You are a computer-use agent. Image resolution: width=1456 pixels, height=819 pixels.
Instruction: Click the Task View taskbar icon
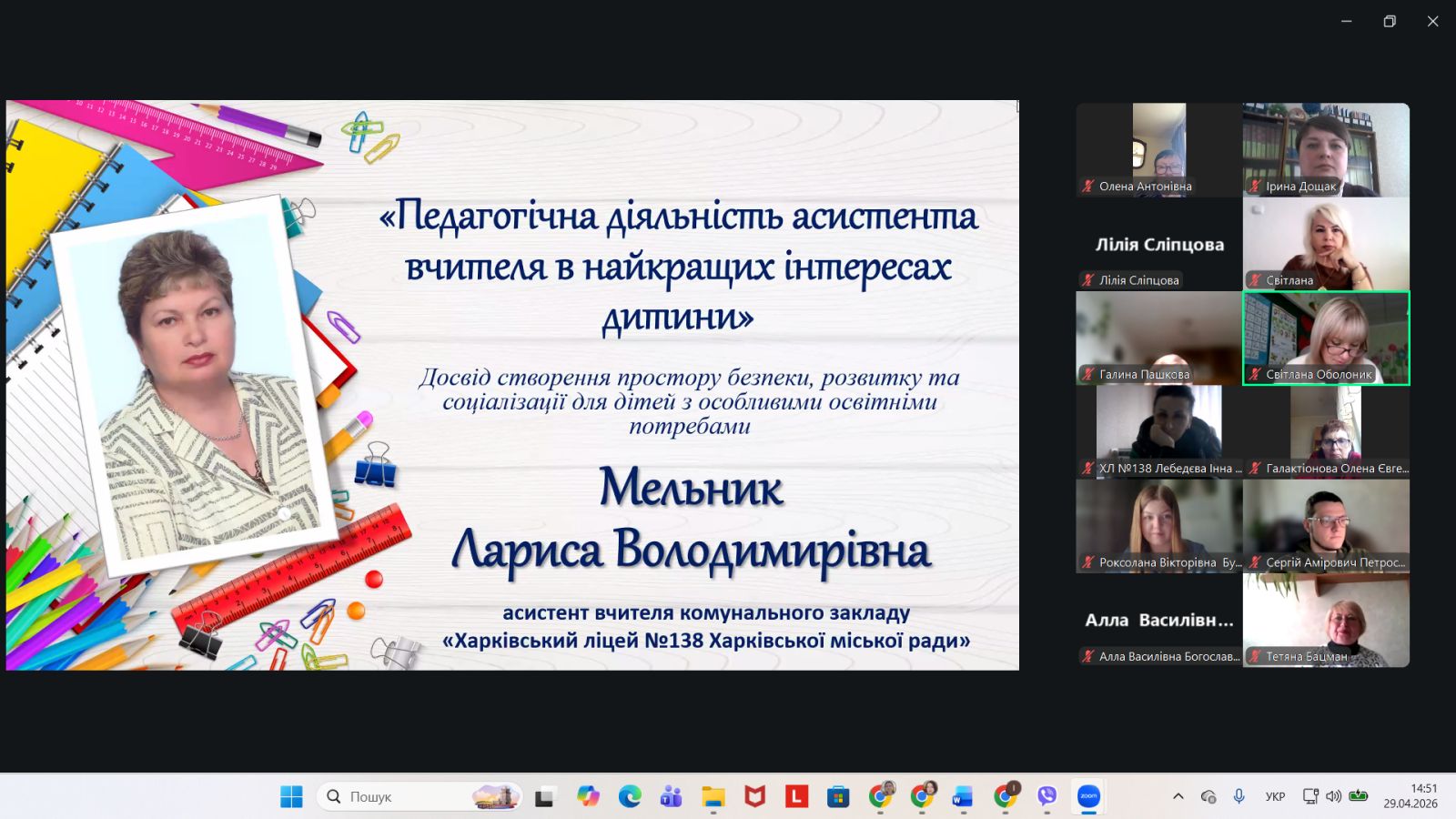coord(544,797)
